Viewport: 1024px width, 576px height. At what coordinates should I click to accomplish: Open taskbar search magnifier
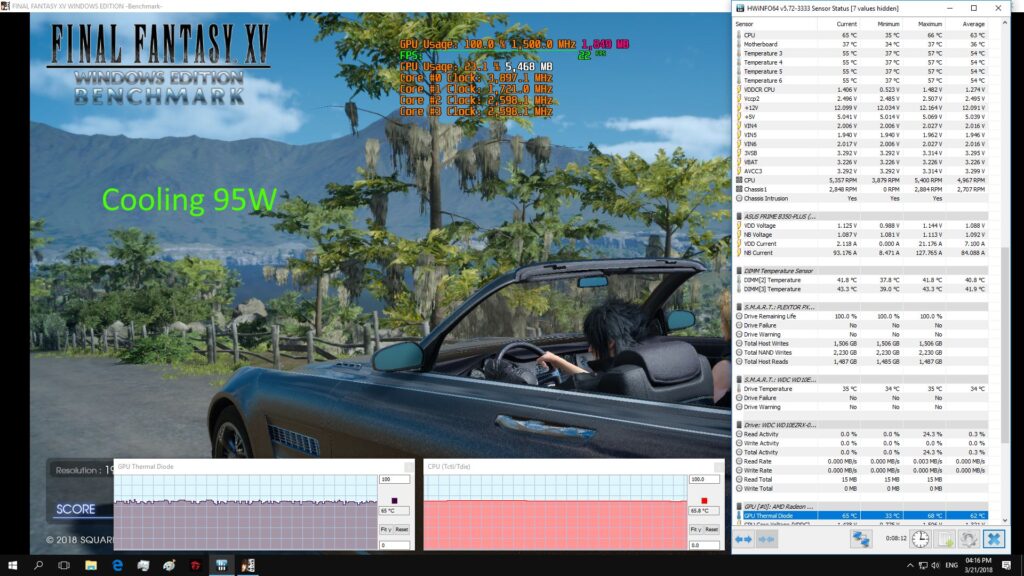pyautogui.click(x=38, y=565)
